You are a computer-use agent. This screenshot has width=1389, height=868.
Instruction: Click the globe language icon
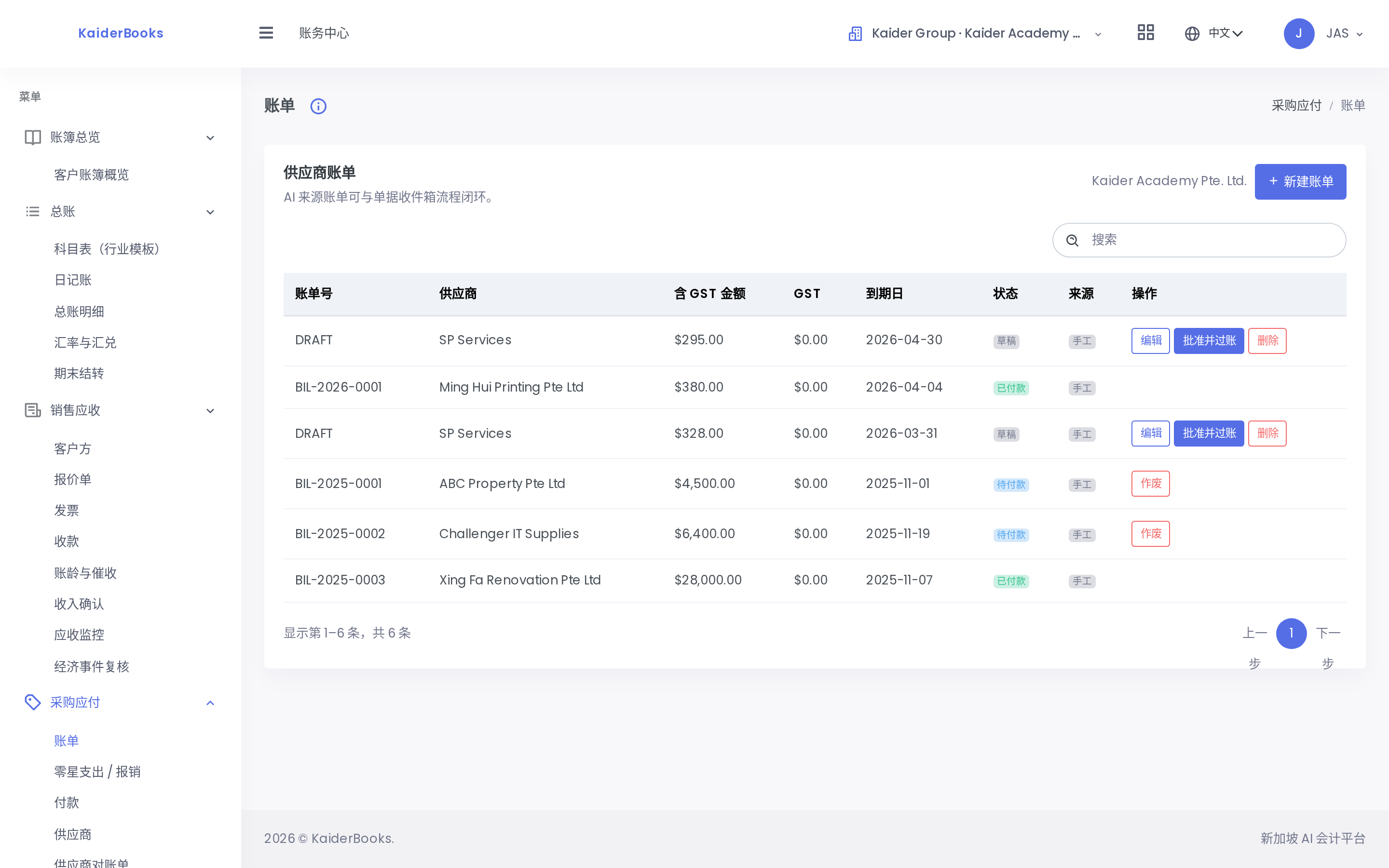[x=1192, y=34]
